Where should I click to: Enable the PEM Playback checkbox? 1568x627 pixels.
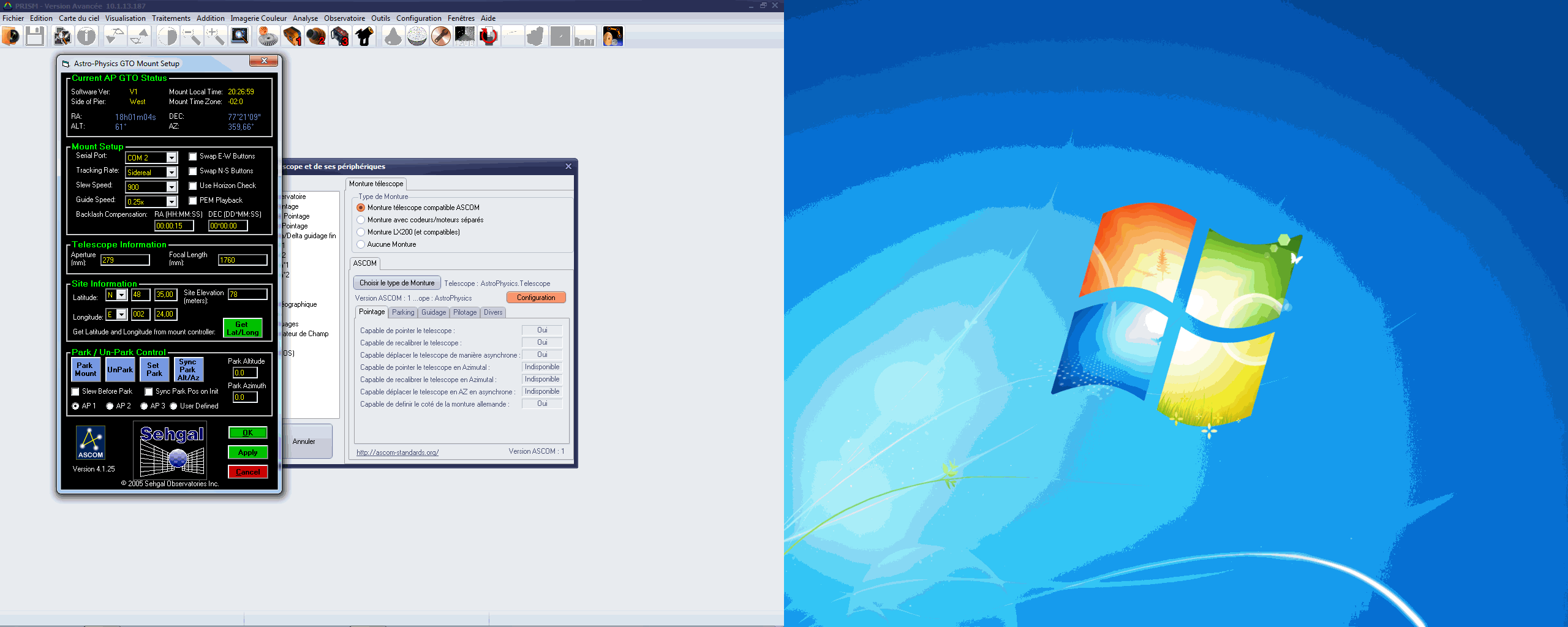pos(193,201)
